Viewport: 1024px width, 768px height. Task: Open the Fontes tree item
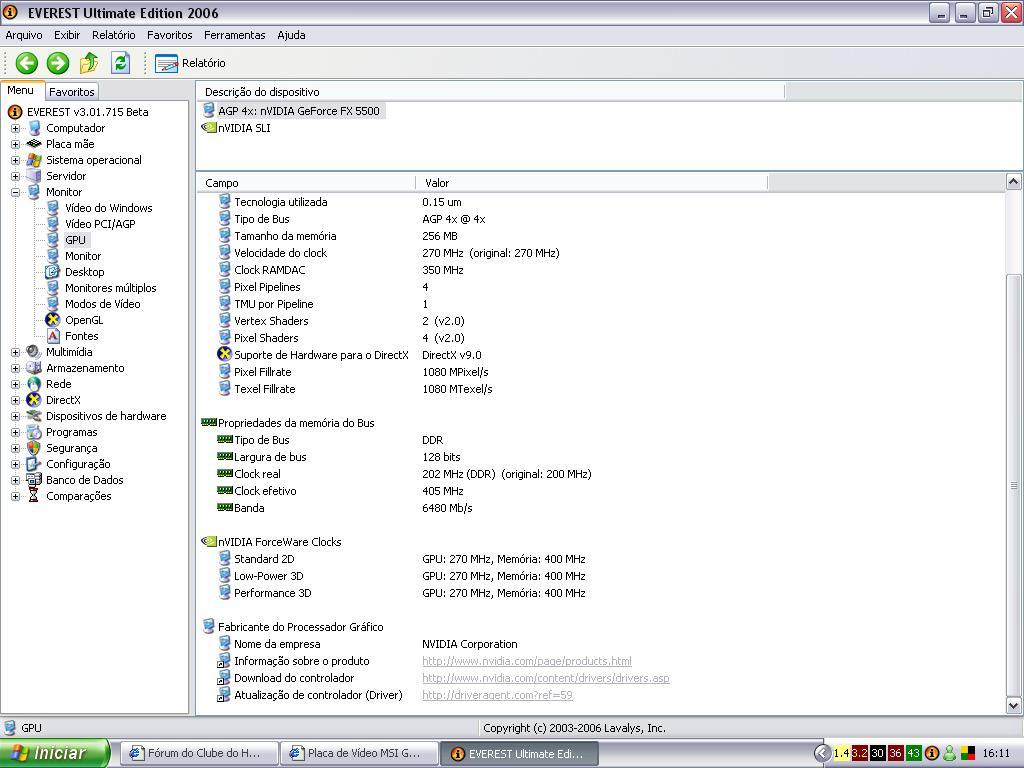[82, 336]
